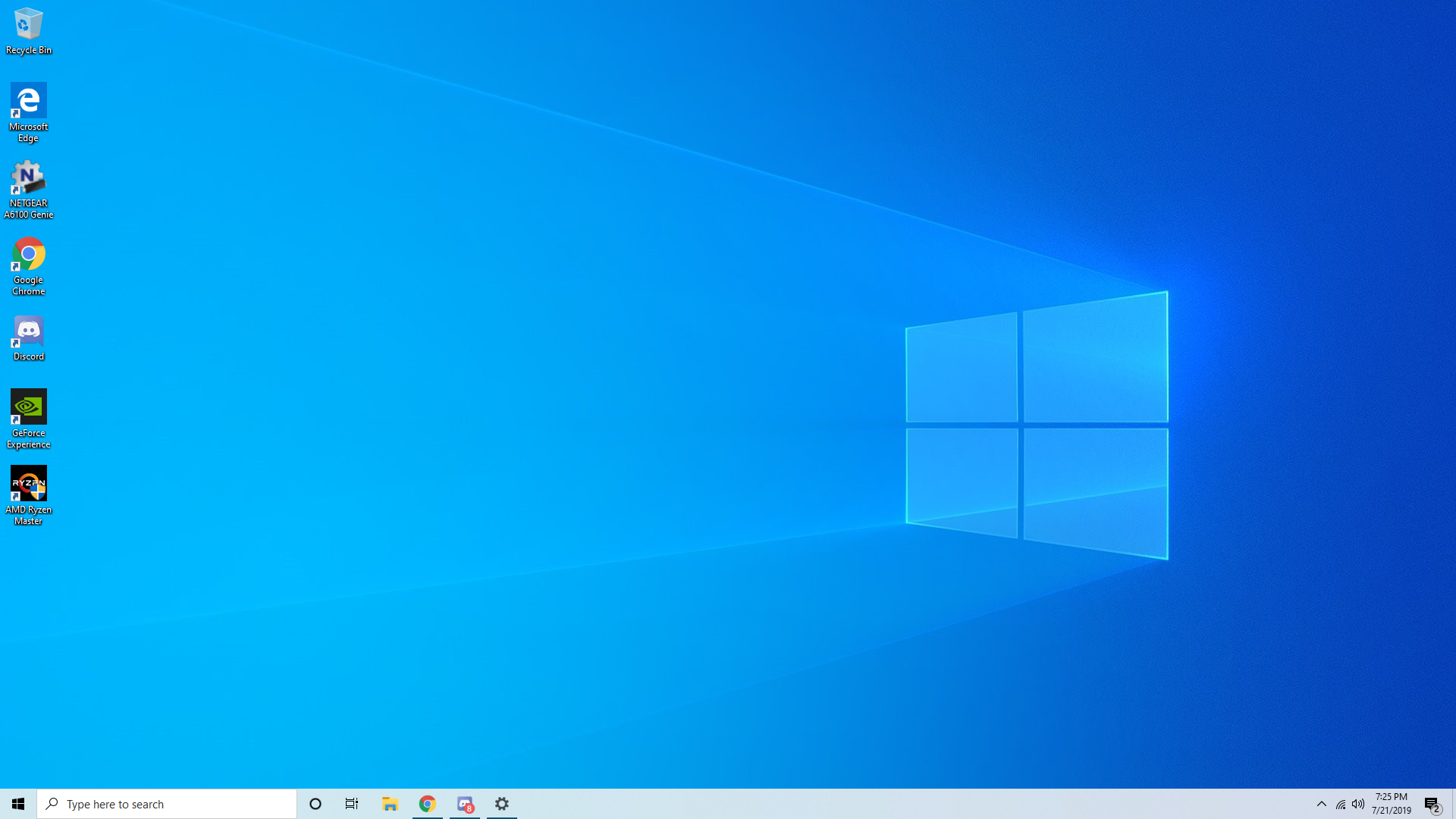The height and width of the screenshot is (819, 1456).
Task: Open the volume speaker control
Action: click(x=1358, y=804)
